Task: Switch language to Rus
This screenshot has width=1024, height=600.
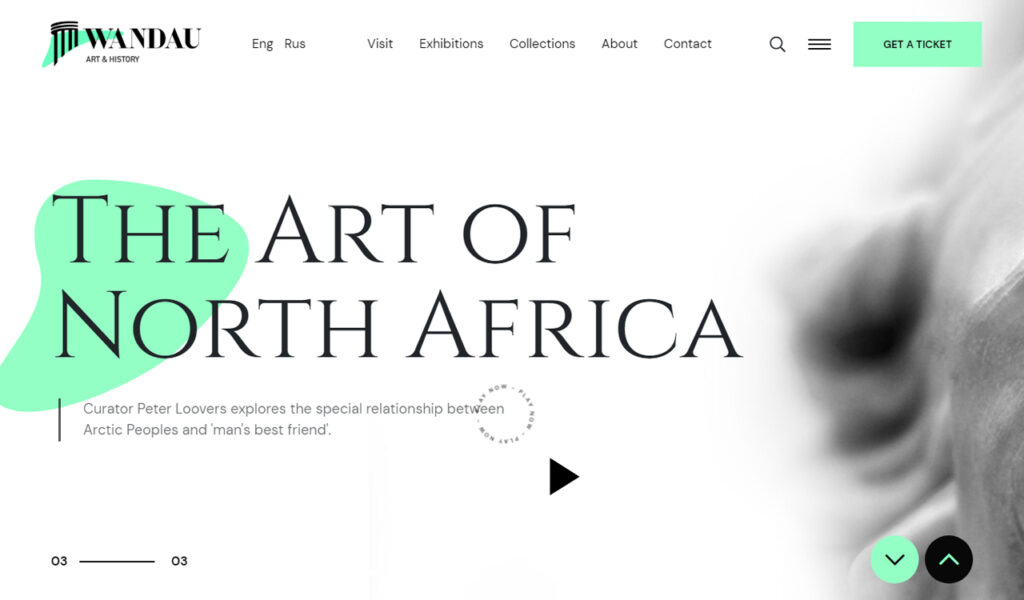Action: 295,44
